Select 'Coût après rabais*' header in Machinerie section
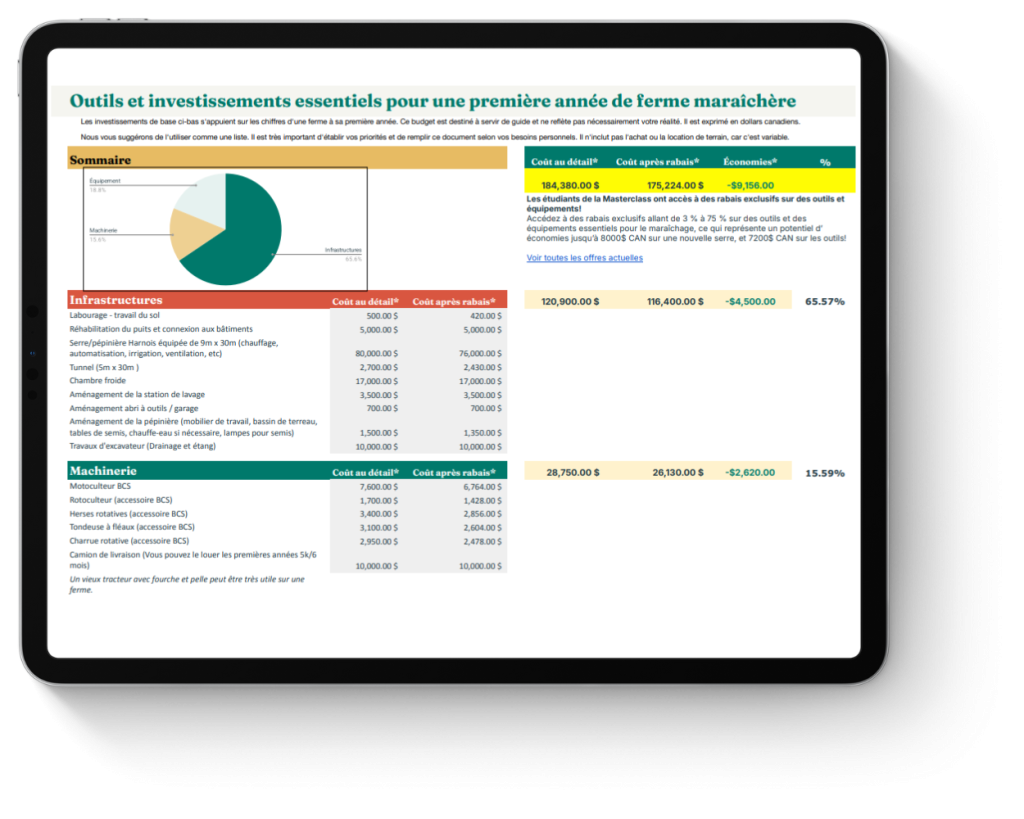This screenshot has width=1024, height=819. point(454,472)
